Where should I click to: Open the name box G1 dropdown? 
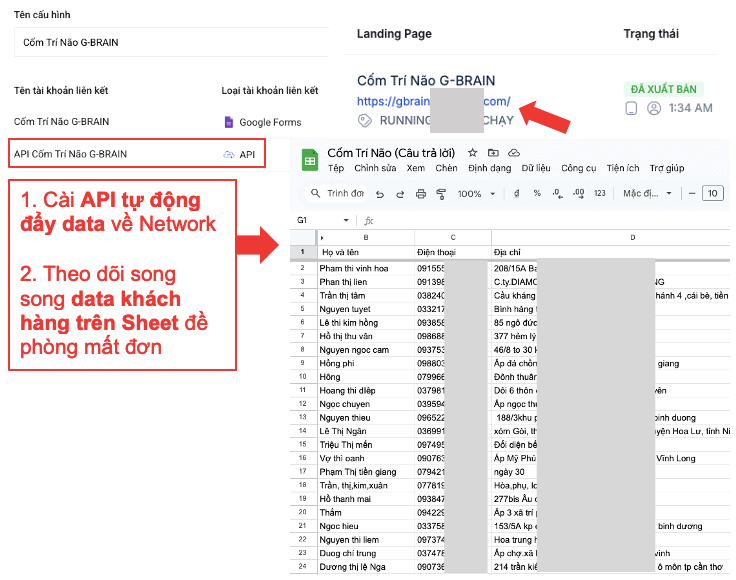click(x=346, y=220)
